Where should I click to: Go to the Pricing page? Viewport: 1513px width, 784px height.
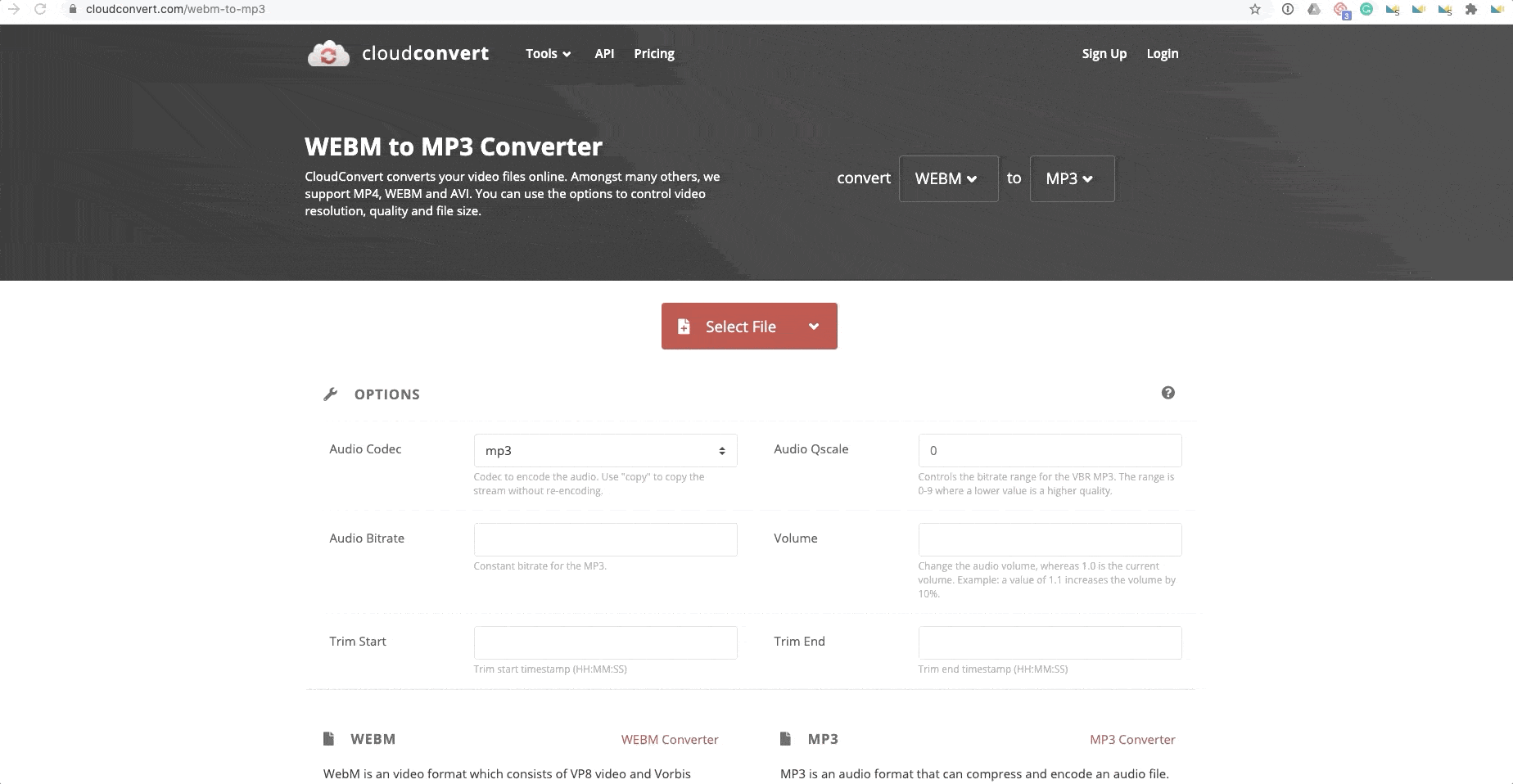click(654, 54)
